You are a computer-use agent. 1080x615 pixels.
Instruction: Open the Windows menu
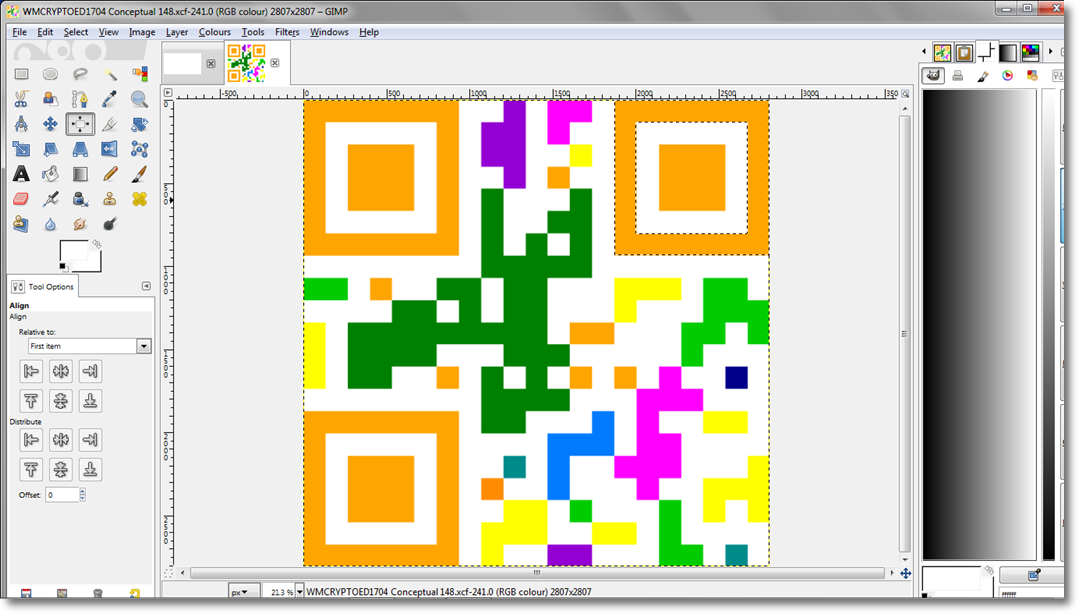coord(329,32)
